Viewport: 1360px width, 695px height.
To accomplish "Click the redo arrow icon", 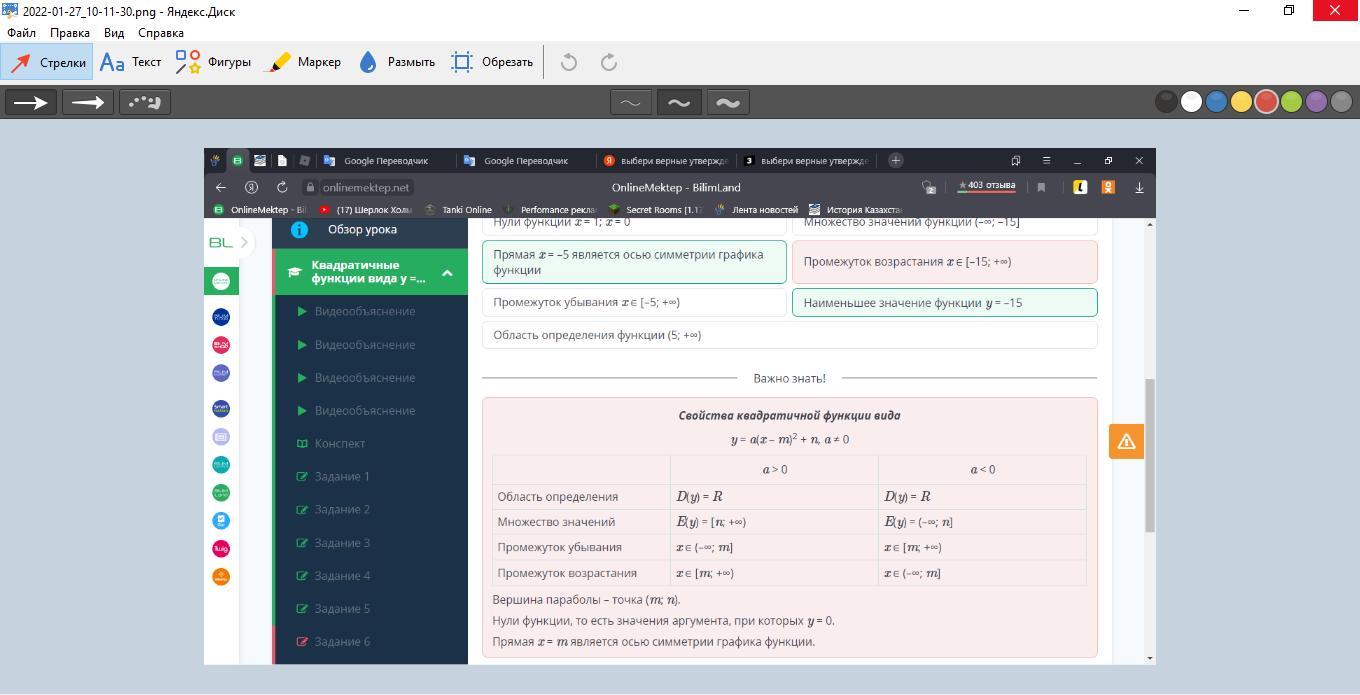I will [x=609, y=62].
